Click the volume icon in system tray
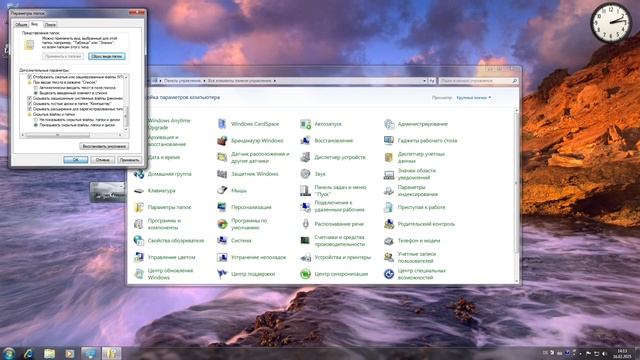 tap(604, 353)
